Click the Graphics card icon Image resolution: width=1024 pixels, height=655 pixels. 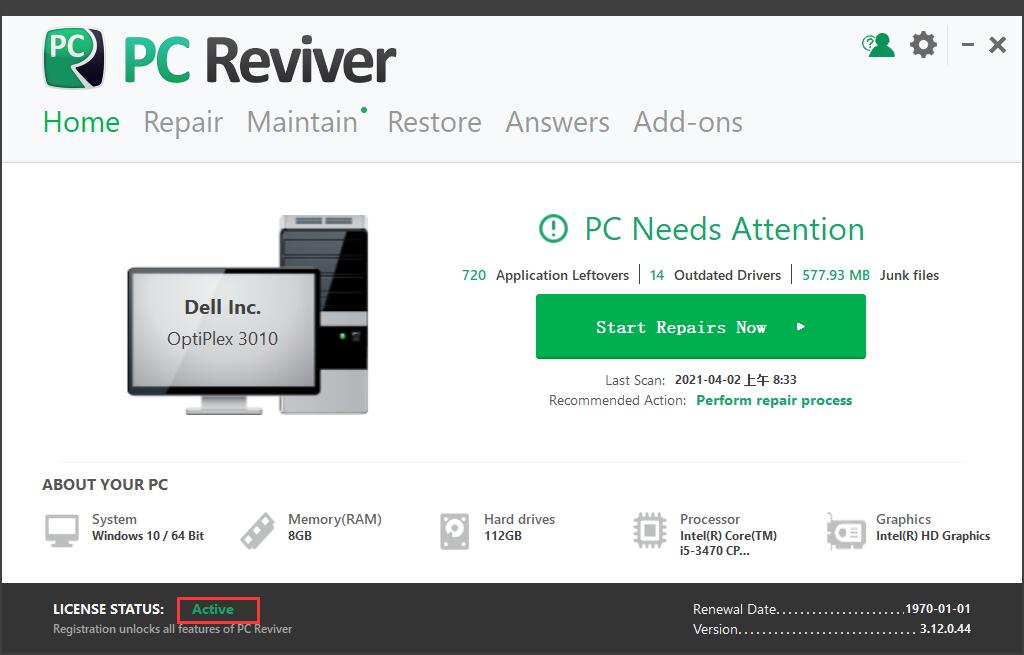coord(845,529)
